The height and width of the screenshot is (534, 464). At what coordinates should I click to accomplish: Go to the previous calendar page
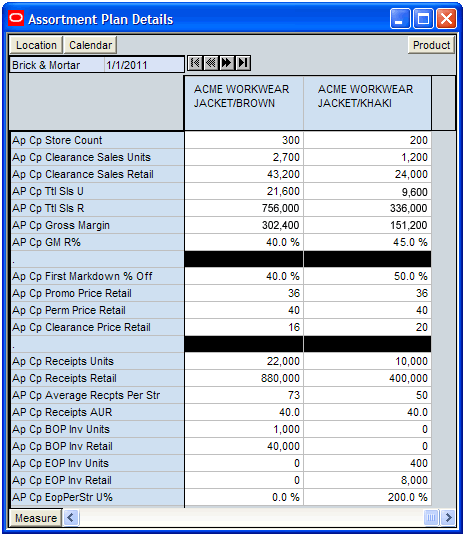[x=211, y=63]
